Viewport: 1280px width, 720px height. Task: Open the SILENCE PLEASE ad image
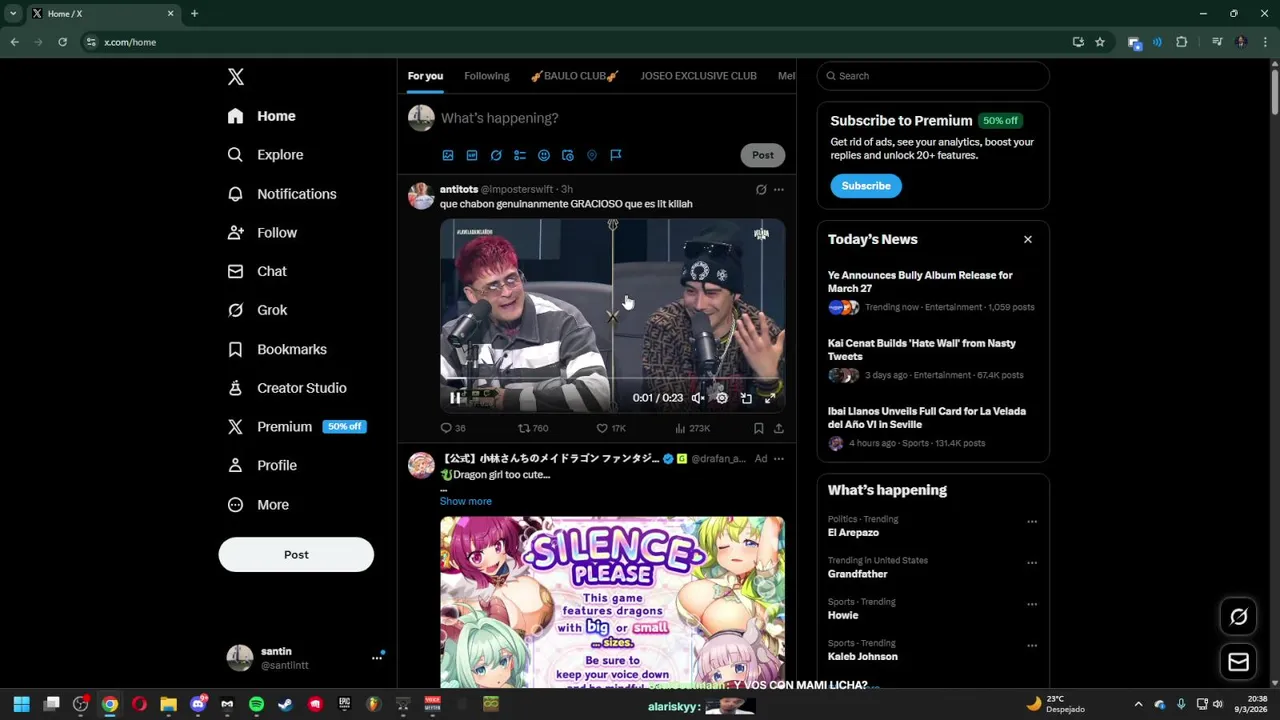click(612, 601)
